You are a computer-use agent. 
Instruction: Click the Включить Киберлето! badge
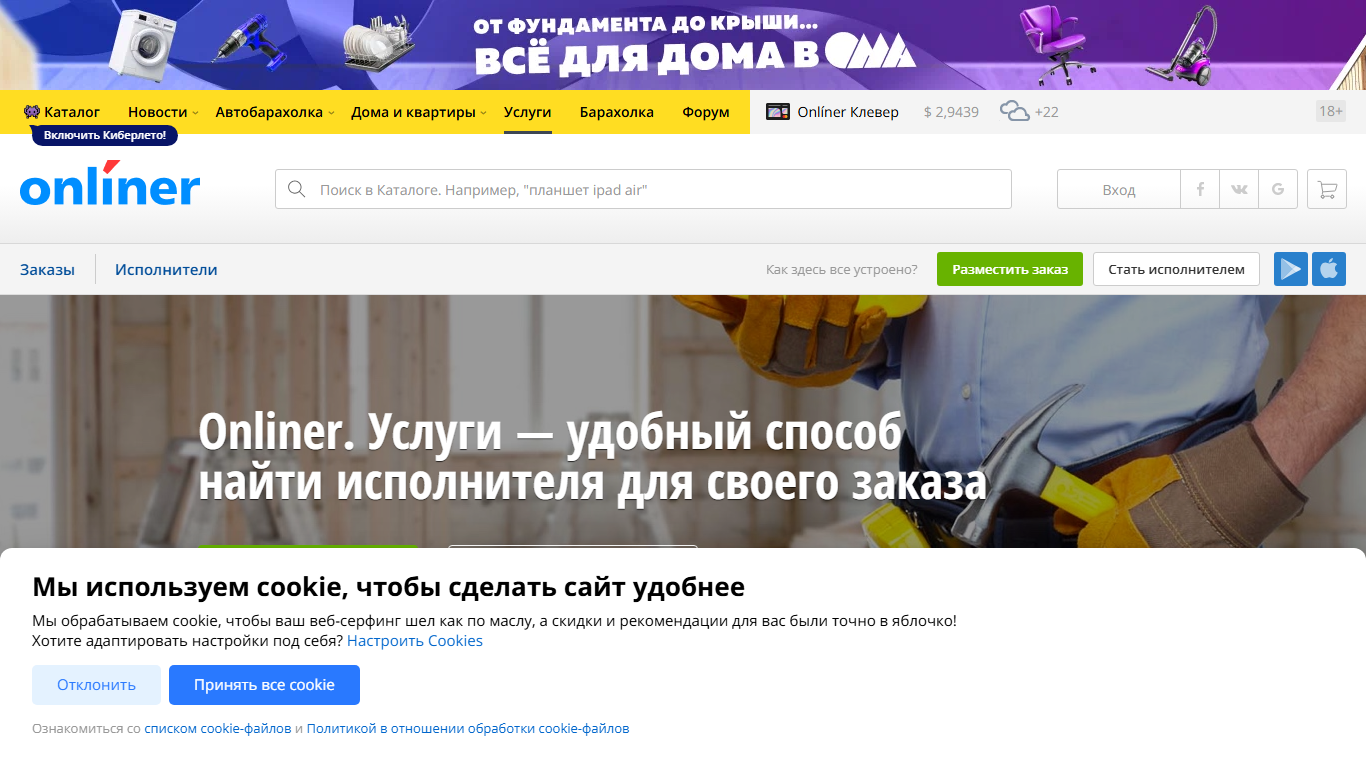click(104, 135)
